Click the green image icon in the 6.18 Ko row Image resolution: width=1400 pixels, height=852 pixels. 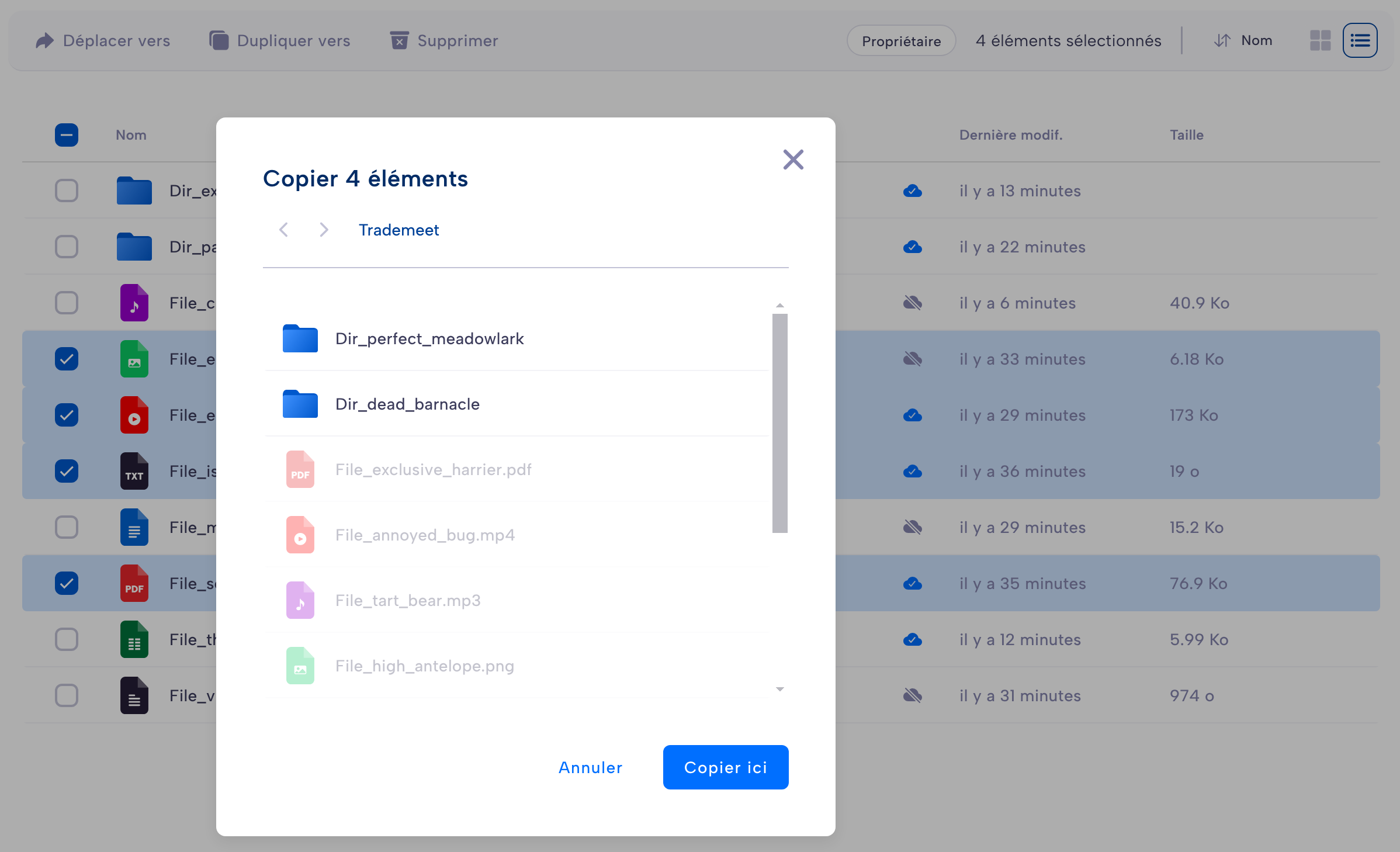click(x=134, y=359)
